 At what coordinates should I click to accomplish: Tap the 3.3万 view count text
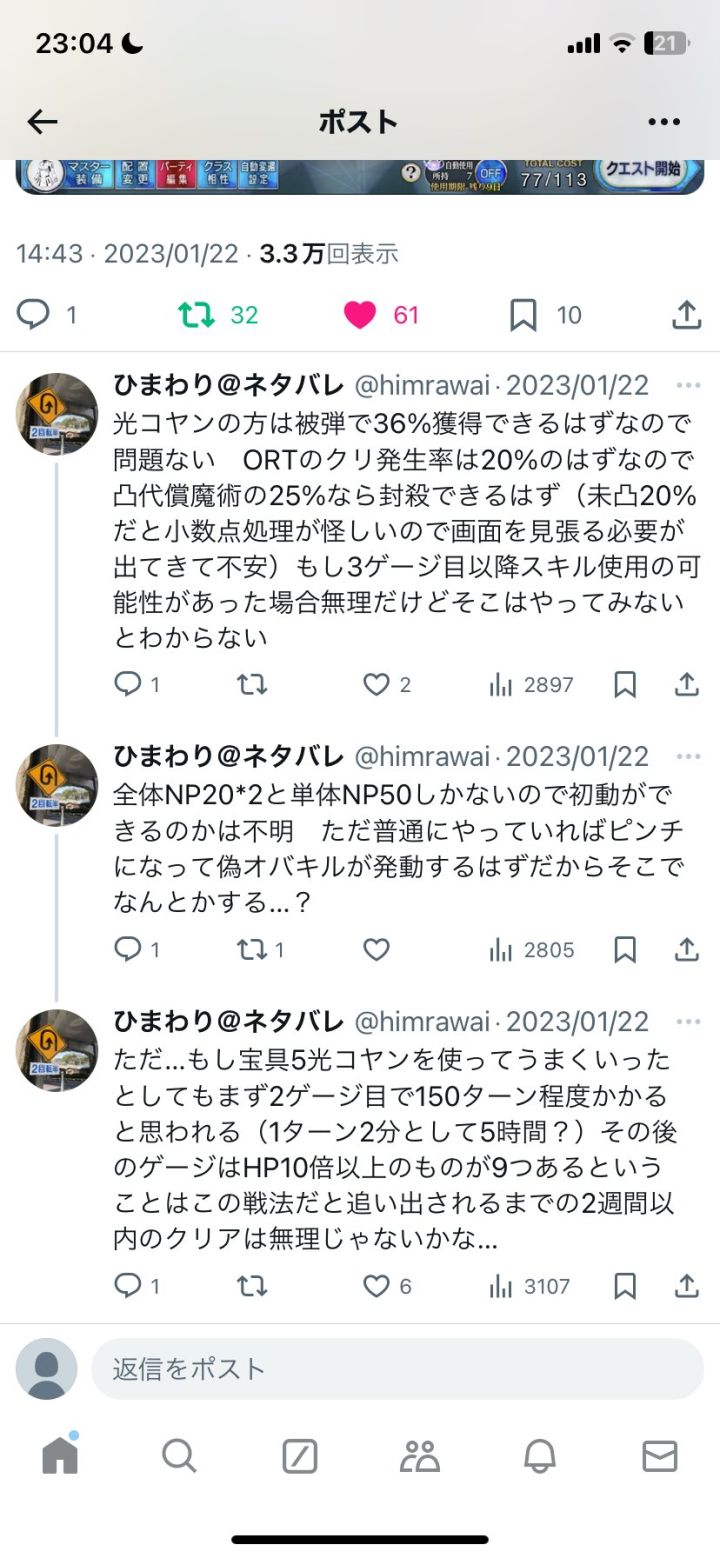pyautogui.click(x=292, y=254)
